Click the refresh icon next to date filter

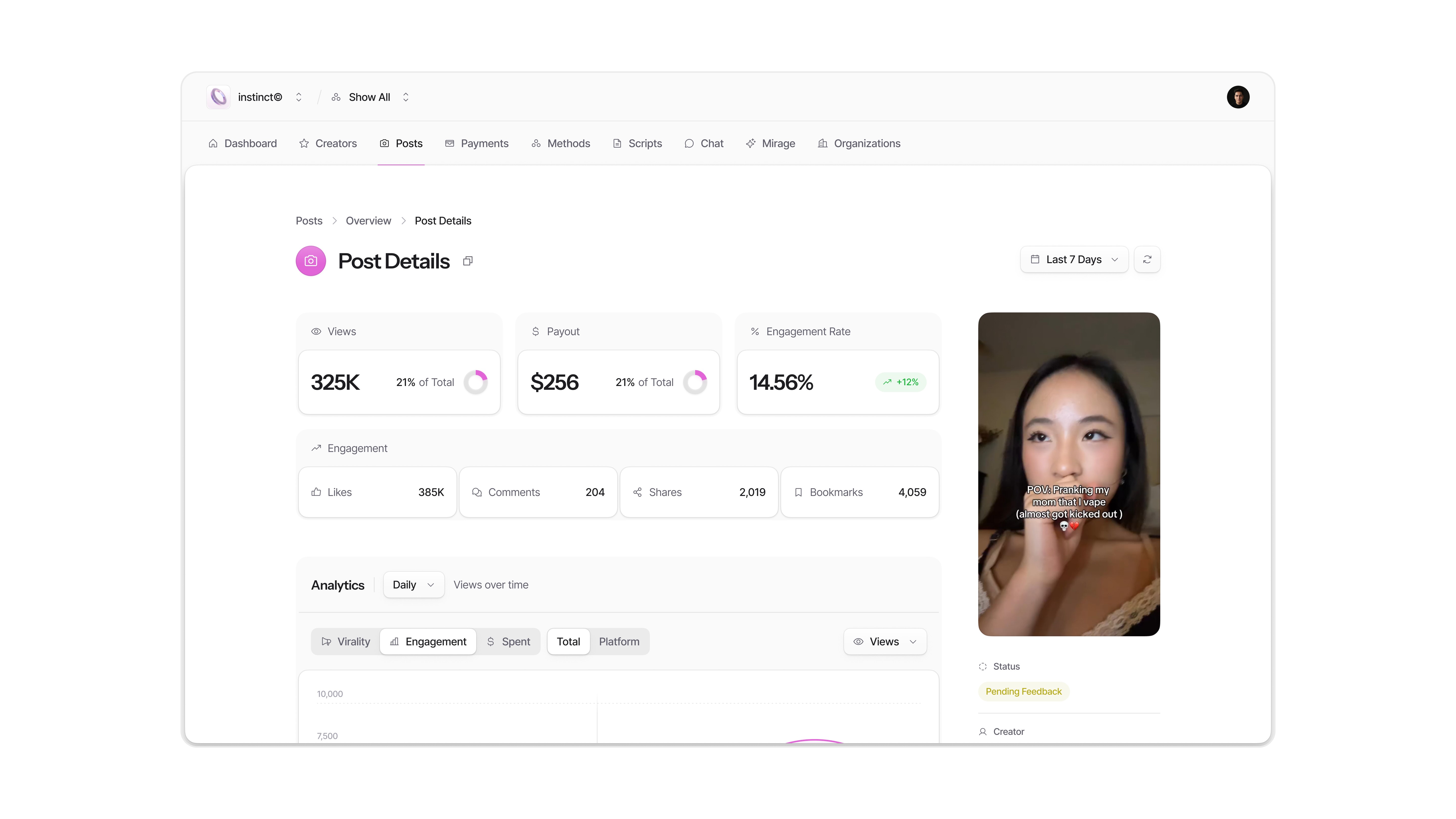[1147, 259]
